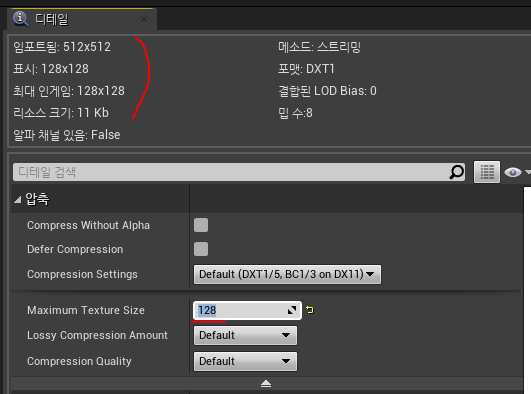The height and width of the screenshot is (394, 531).
Task: Click the 메소드: 스트리밍 text
Action: [x=319, y=47]
